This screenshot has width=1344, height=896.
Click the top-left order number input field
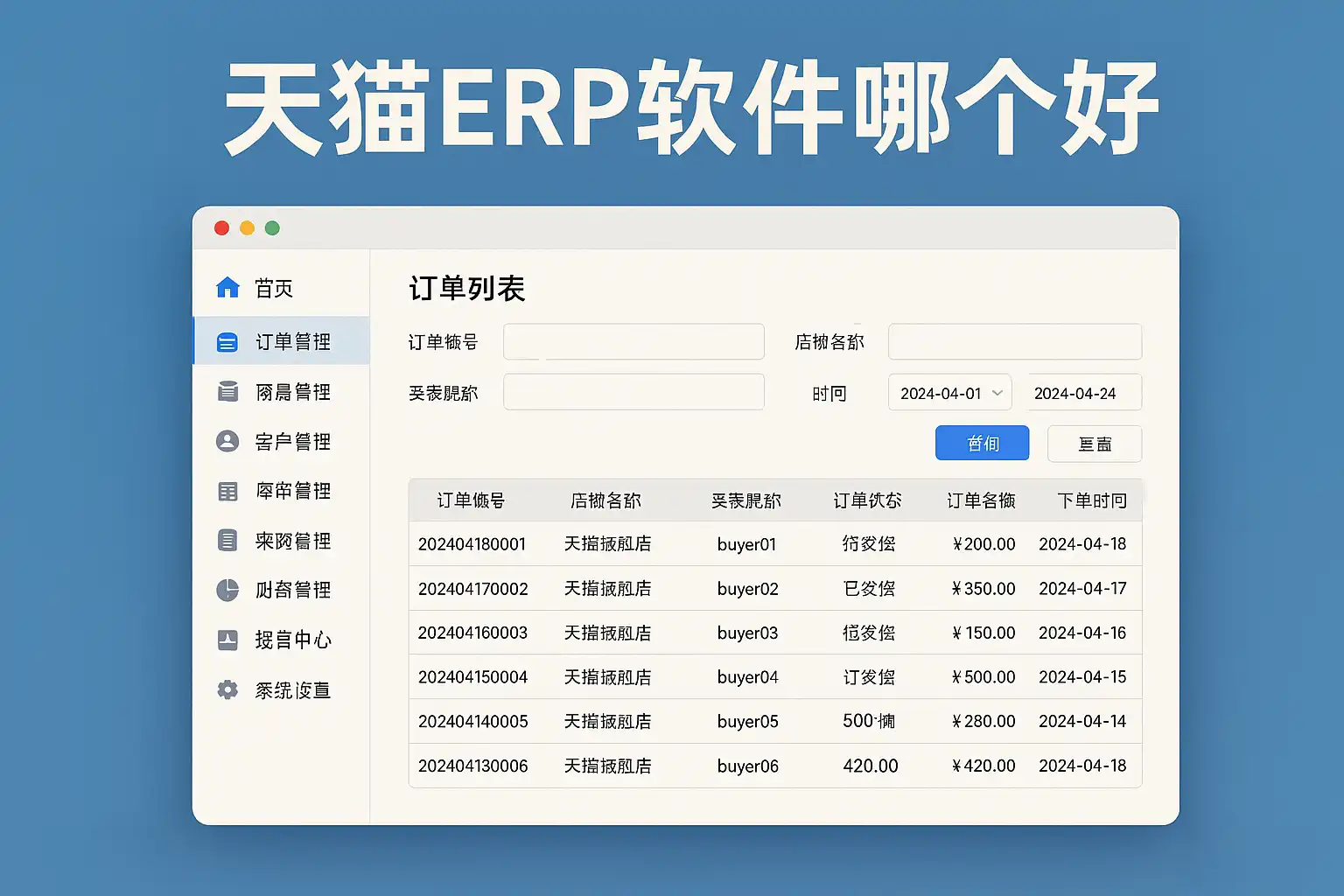(633, 341)
